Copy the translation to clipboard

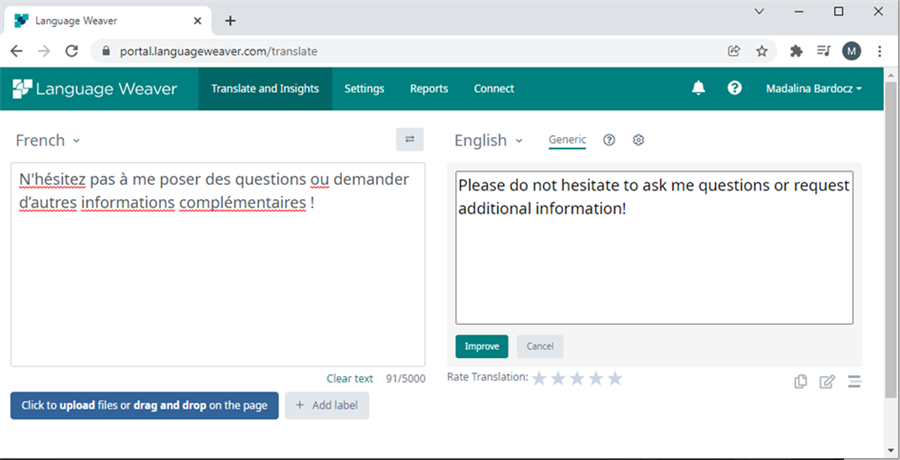point(800,381)
